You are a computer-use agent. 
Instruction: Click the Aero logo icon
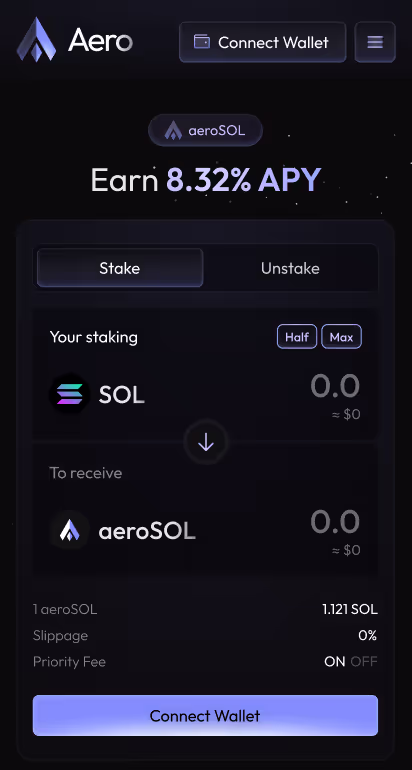click(x=36, y=40)
